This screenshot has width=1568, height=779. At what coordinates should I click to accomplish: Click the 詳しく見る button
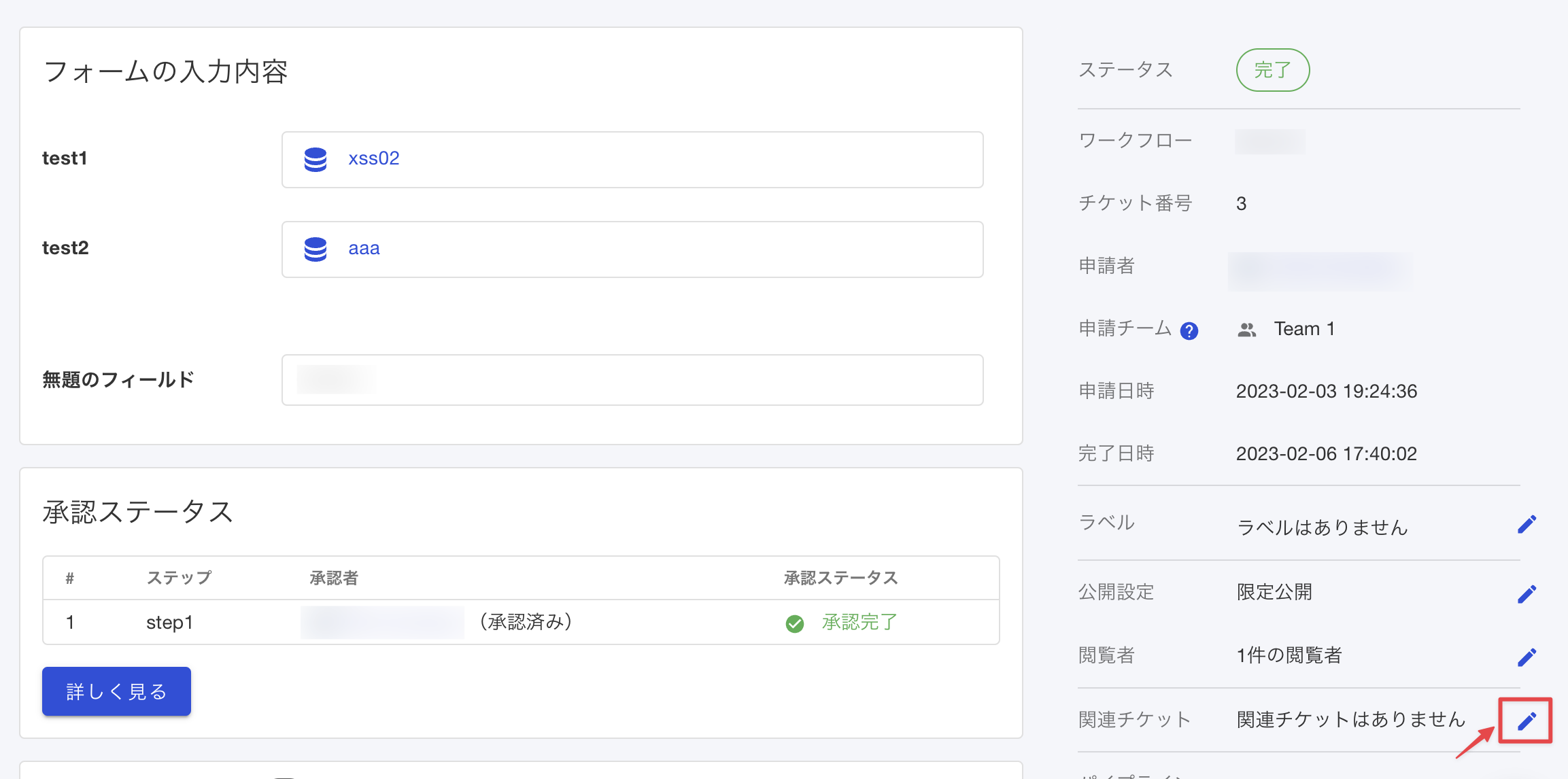click(x=116, y=691)
